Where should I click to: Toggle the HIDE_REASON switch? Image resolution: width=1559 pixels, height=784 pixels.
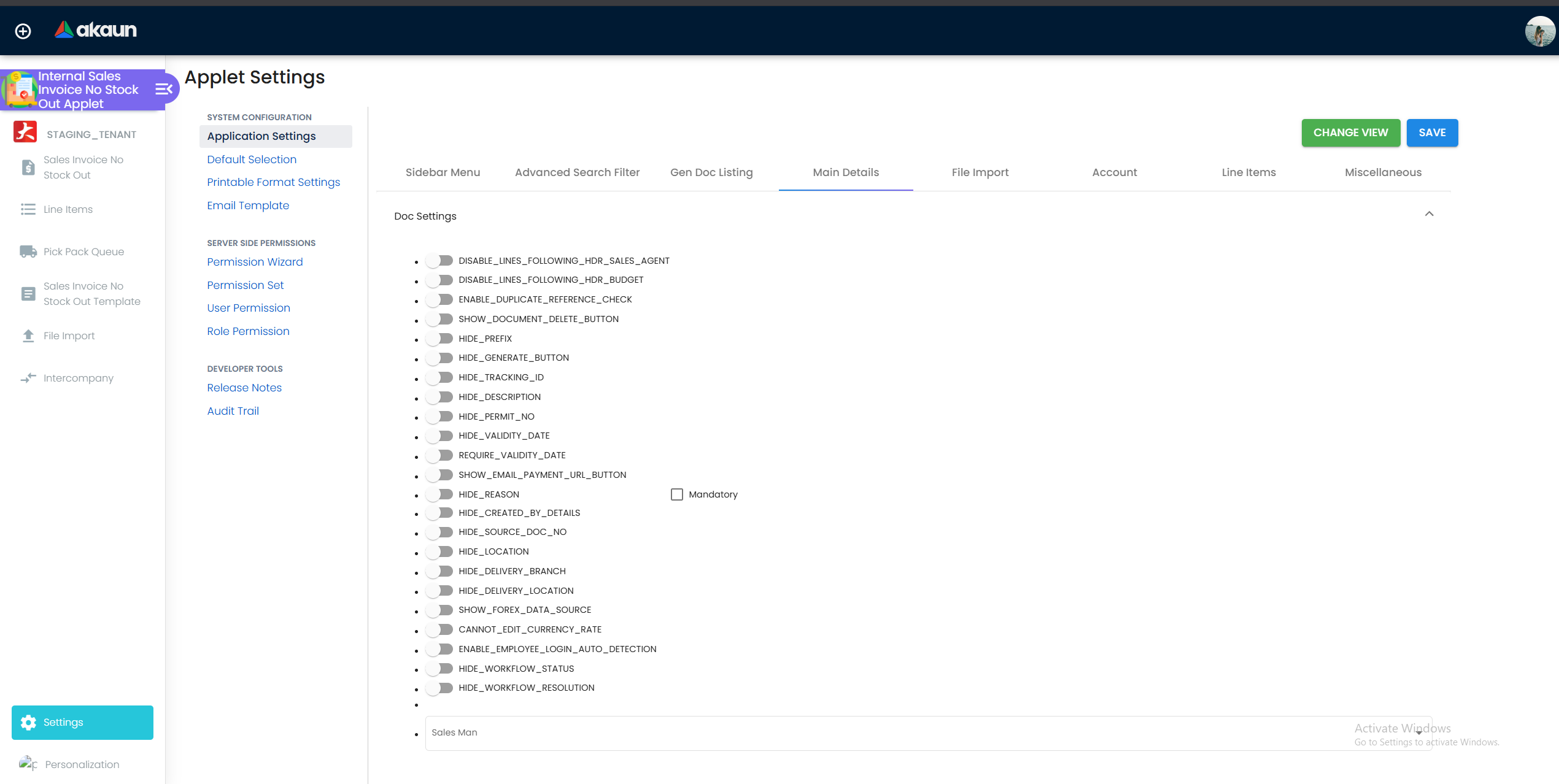coord(439,494)
